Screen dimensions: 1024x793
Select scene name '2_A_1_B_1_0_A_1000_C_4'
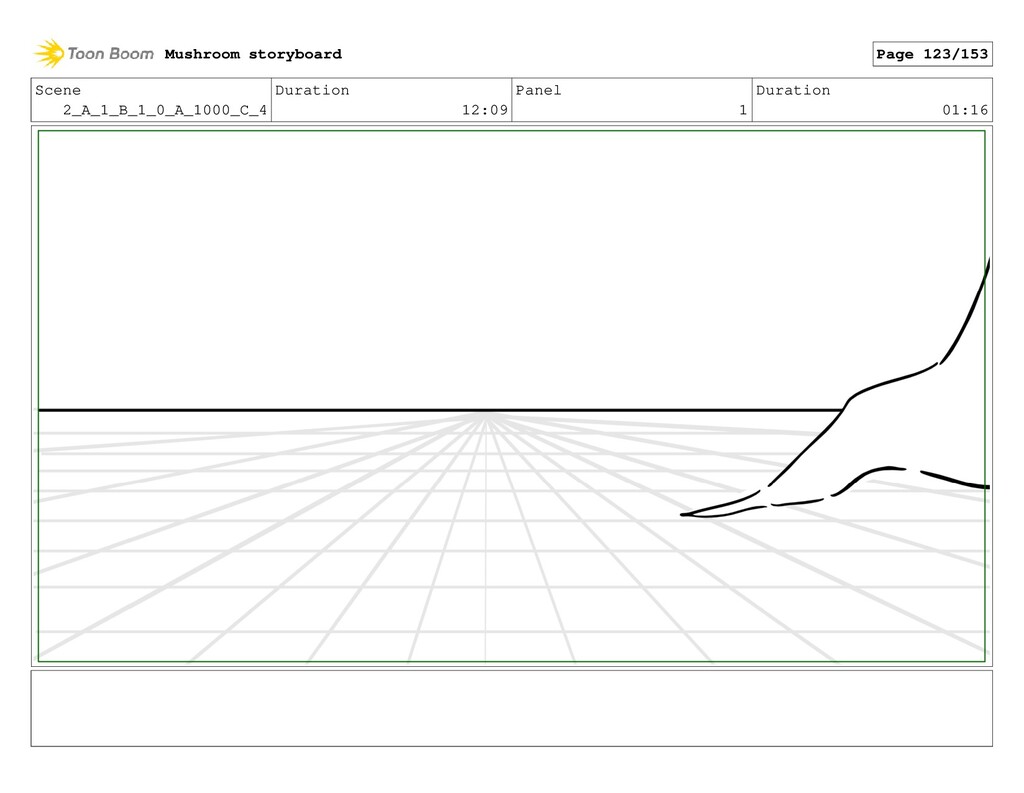coord(165,110)
